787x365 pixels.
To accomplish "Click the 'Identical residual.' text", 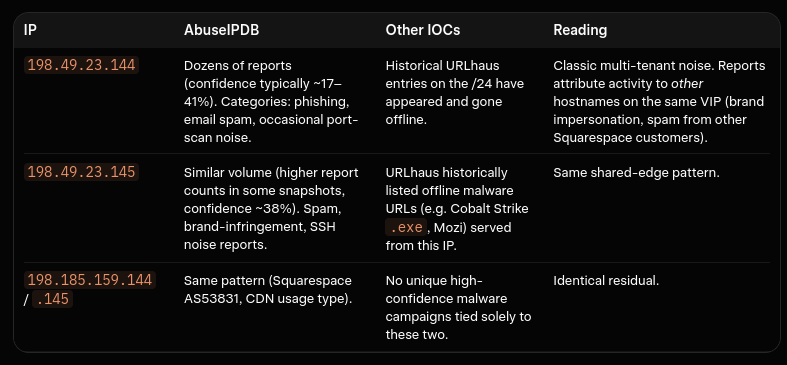I will click(606, 281).
